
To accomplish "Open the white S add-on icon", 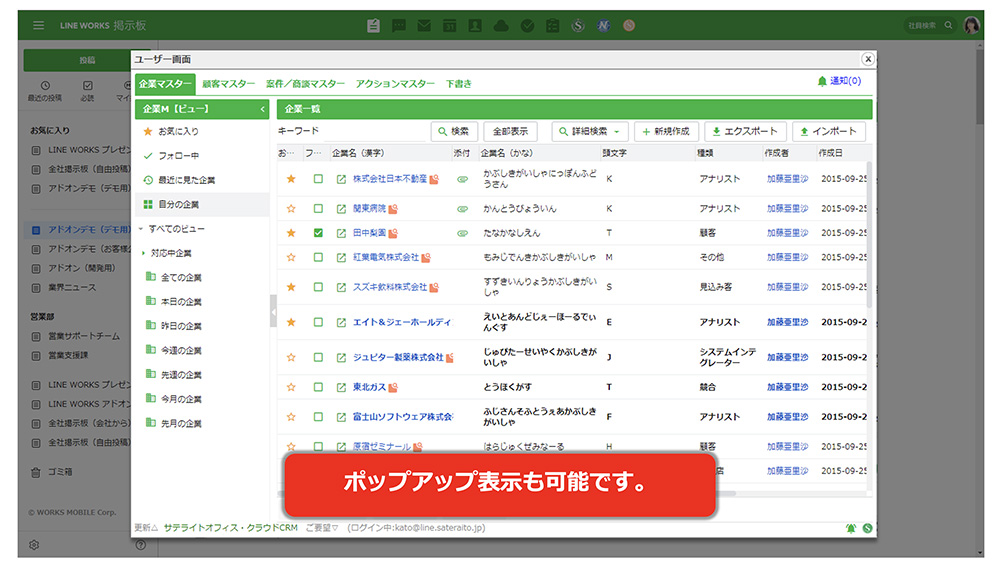I will point(578,26).
